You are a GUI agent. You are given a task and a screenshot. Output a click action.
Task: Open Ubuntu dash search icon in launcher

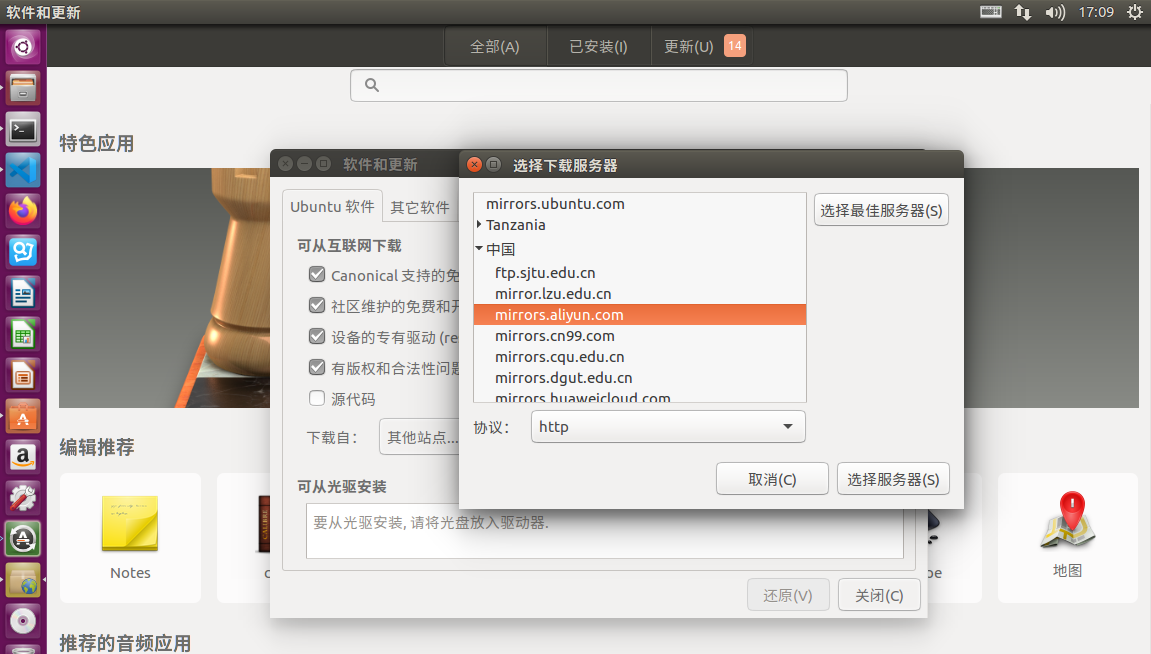point(23,48)
